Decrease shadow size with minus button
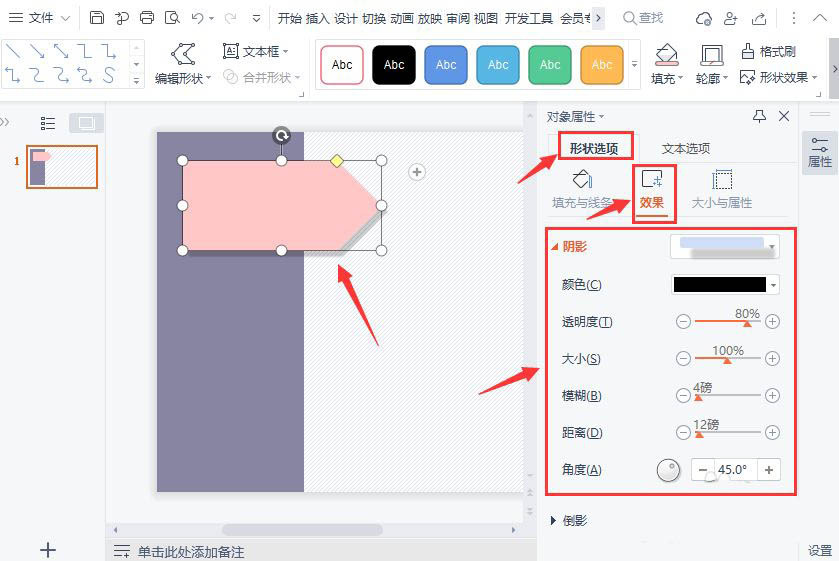Image resolution: width=839 pixels, height=561 pixels. (683, 358)
